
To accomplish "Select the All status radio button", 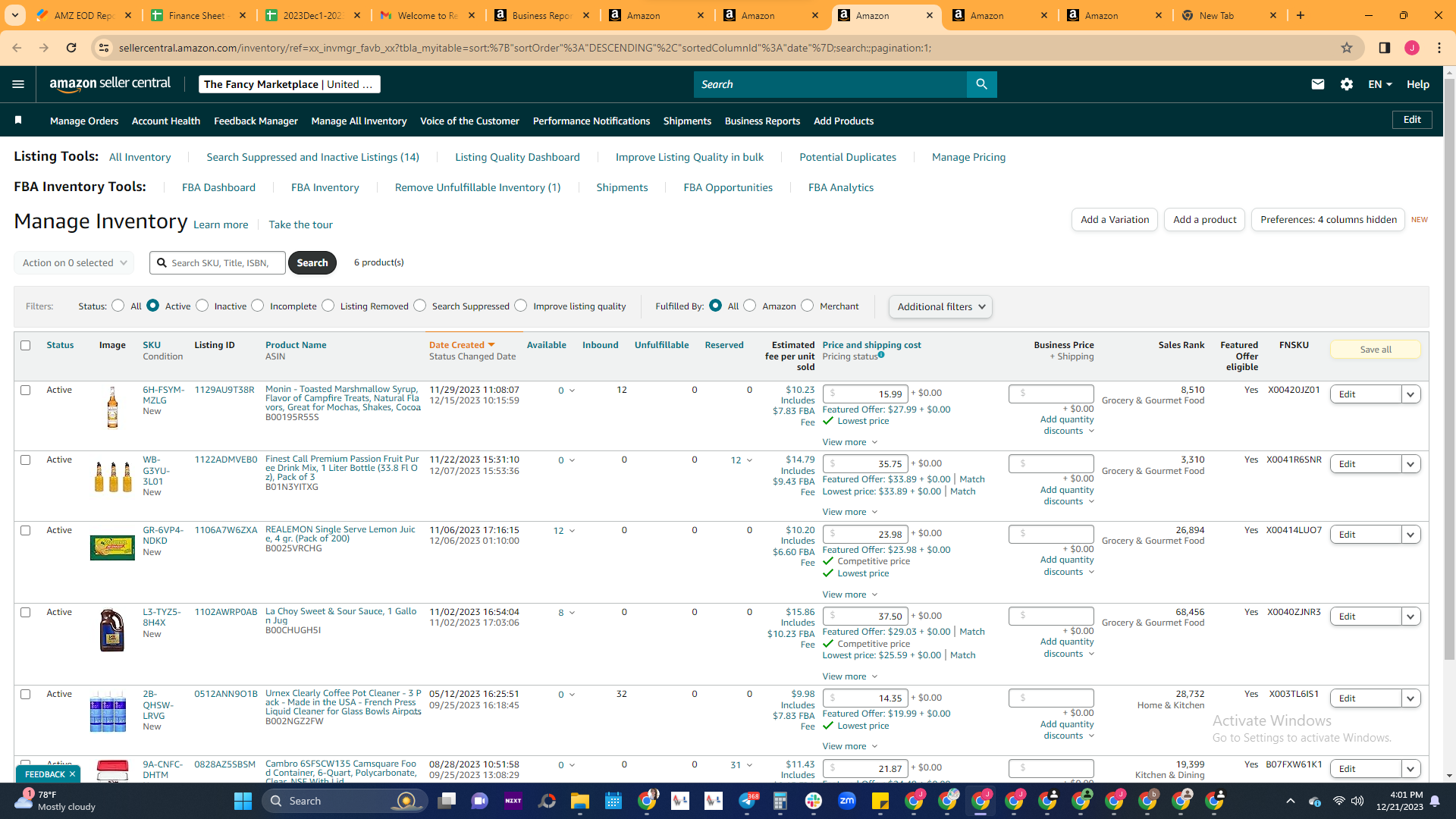I will click(x=118, y=306).
